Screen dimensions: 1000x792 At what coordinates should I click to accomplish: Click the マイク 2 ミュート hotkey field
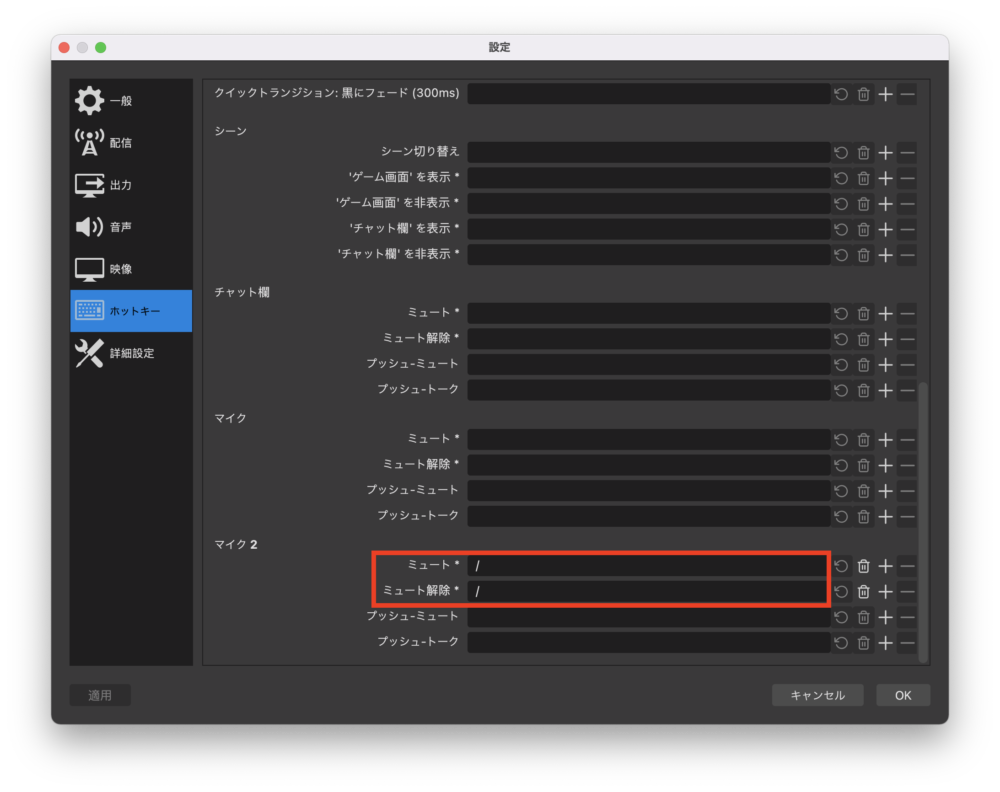point(648,566)
